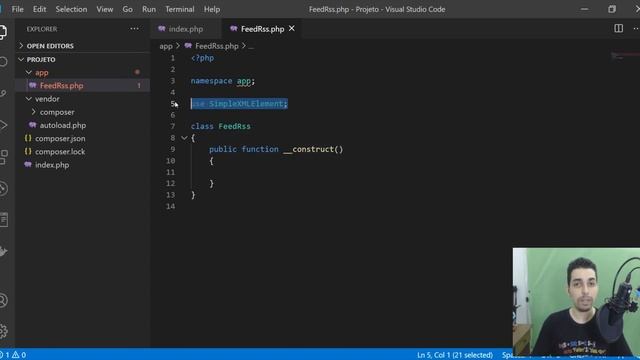Open the Go menu

click(127, 9)
